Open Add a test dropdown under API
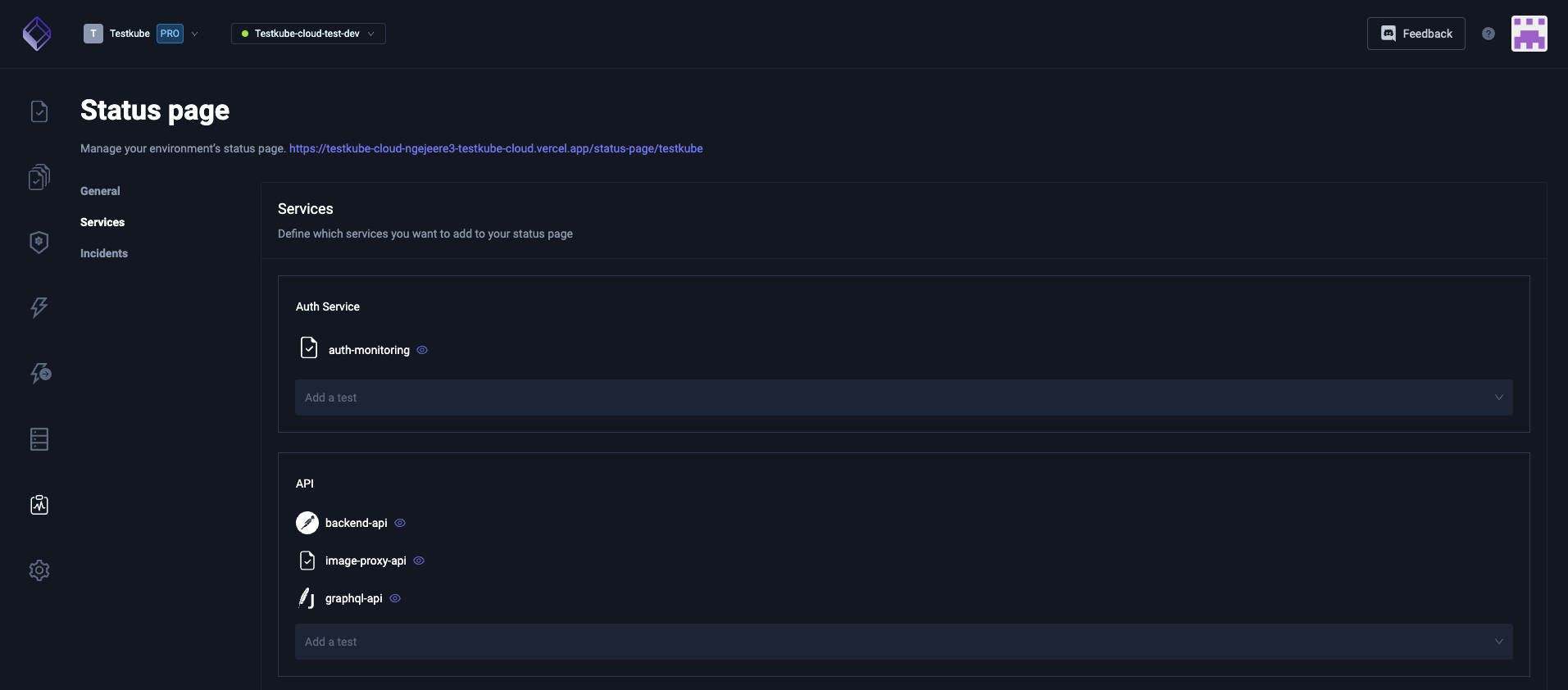 [x=903, y=642]
